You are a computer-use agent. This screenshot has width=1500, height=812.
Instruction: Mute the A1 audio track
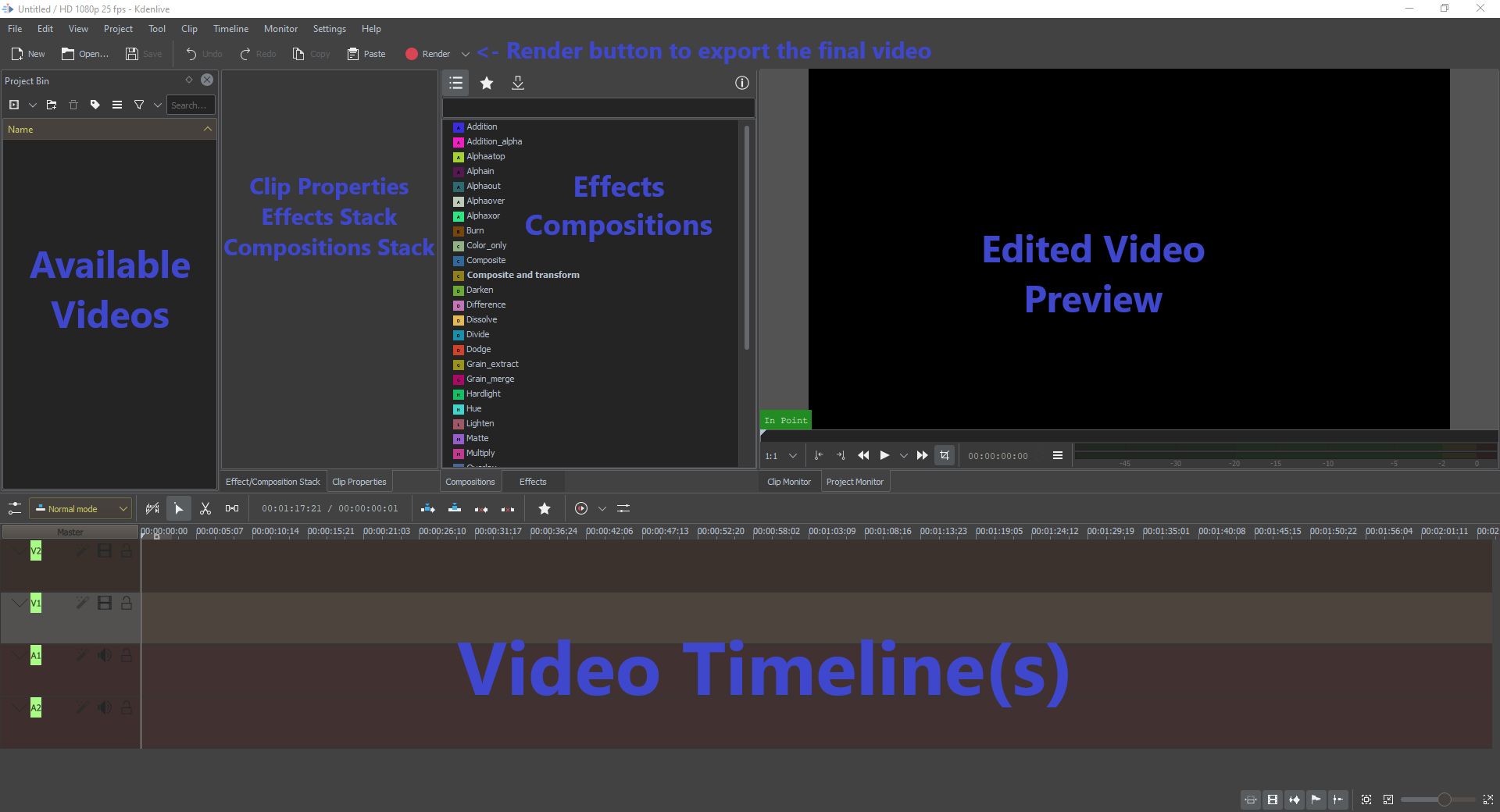105,655
